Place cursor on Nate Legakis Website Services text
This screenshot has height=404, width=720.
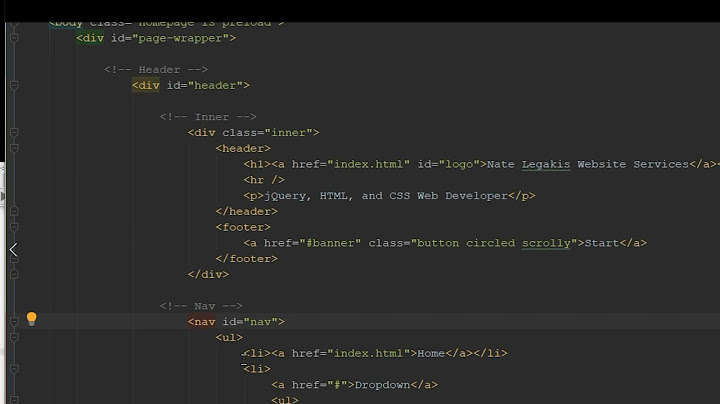pos(588,164)
